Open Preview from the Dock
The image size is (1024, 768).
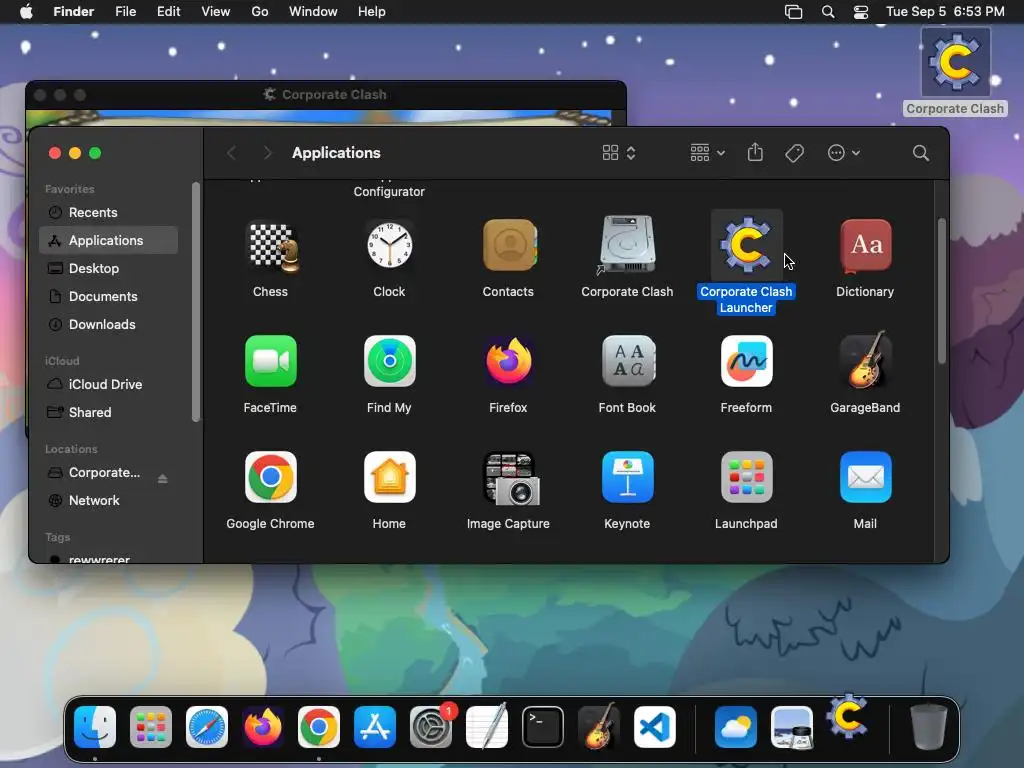tap(792, 727)
